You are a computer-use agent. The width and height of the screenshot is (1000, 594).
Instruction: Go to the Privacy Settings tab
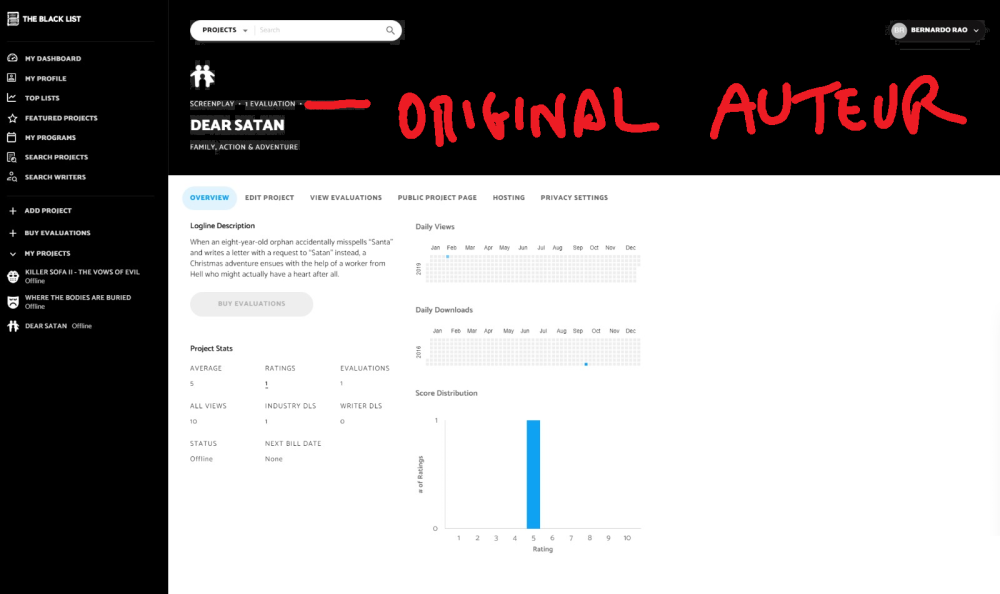click(x=574, y=198)
